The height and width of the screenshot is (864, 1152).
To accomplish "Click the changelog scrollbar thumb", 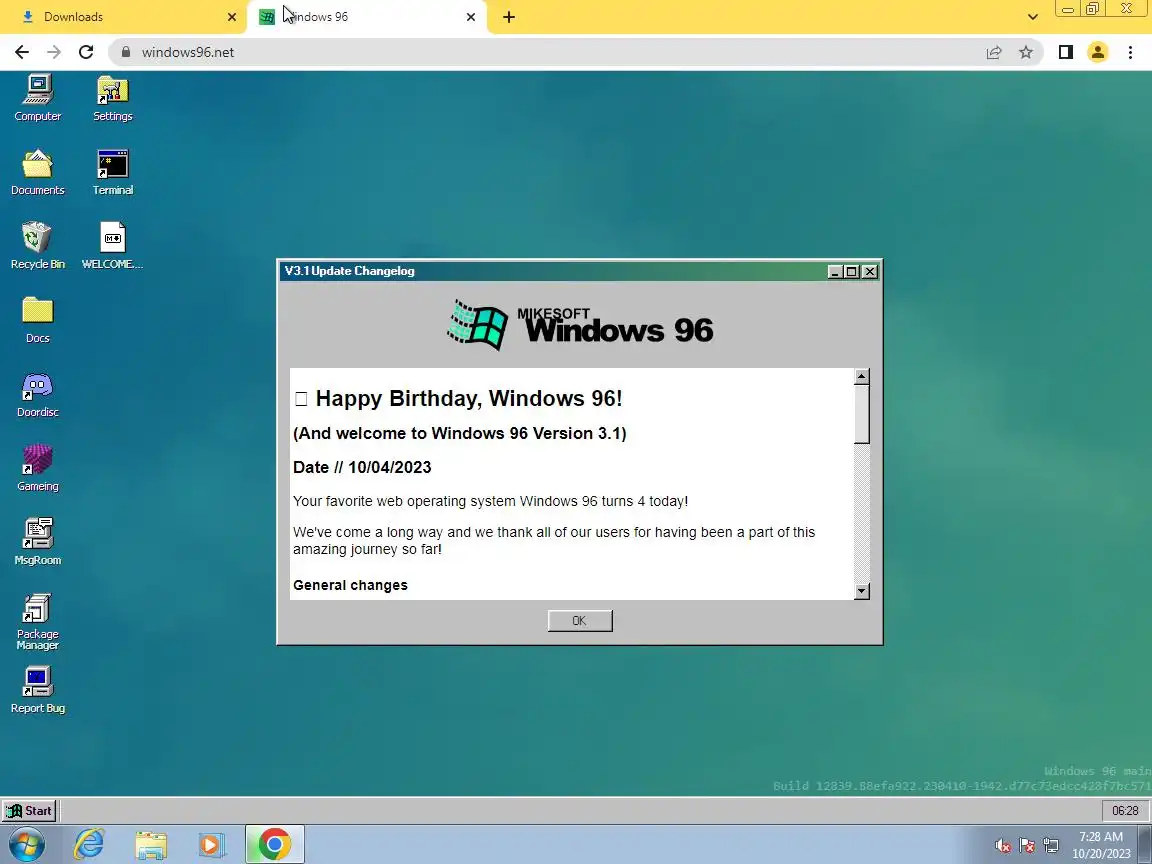I will tap(862, 414).
